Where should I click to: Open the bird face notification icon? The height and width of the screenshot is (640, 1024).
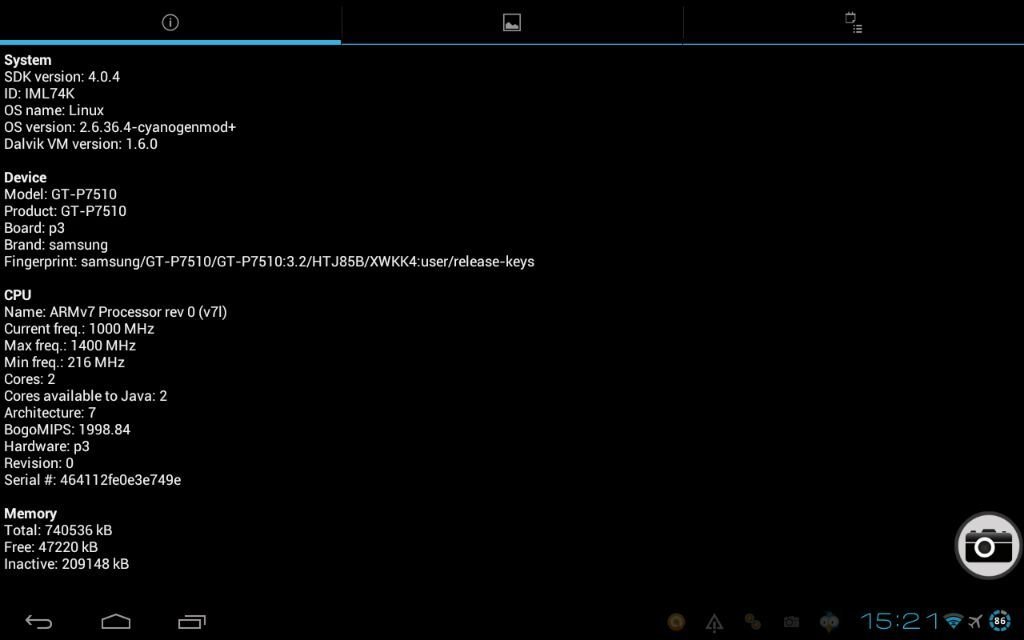pyautogui.click(x=829, y=622)
